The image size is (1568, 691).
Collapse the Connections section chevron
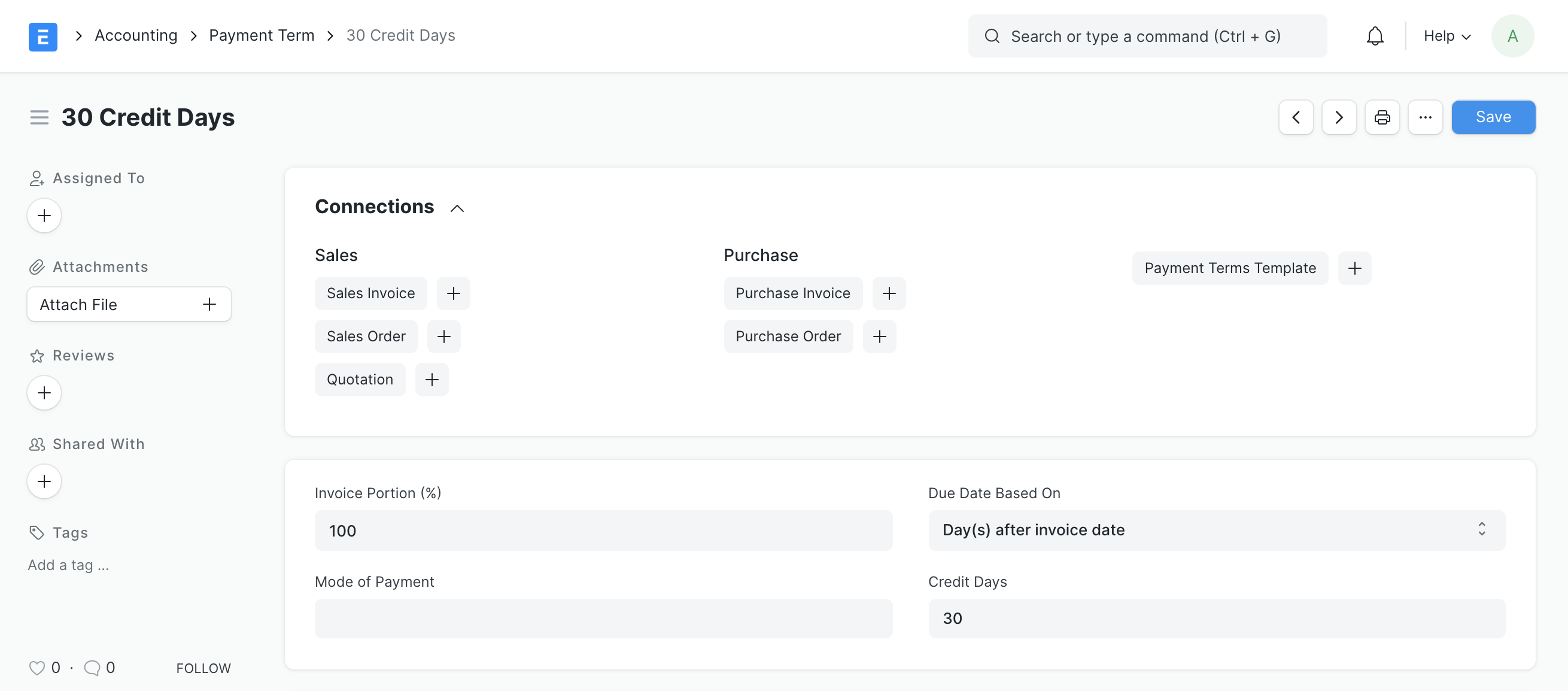point(457,206)
